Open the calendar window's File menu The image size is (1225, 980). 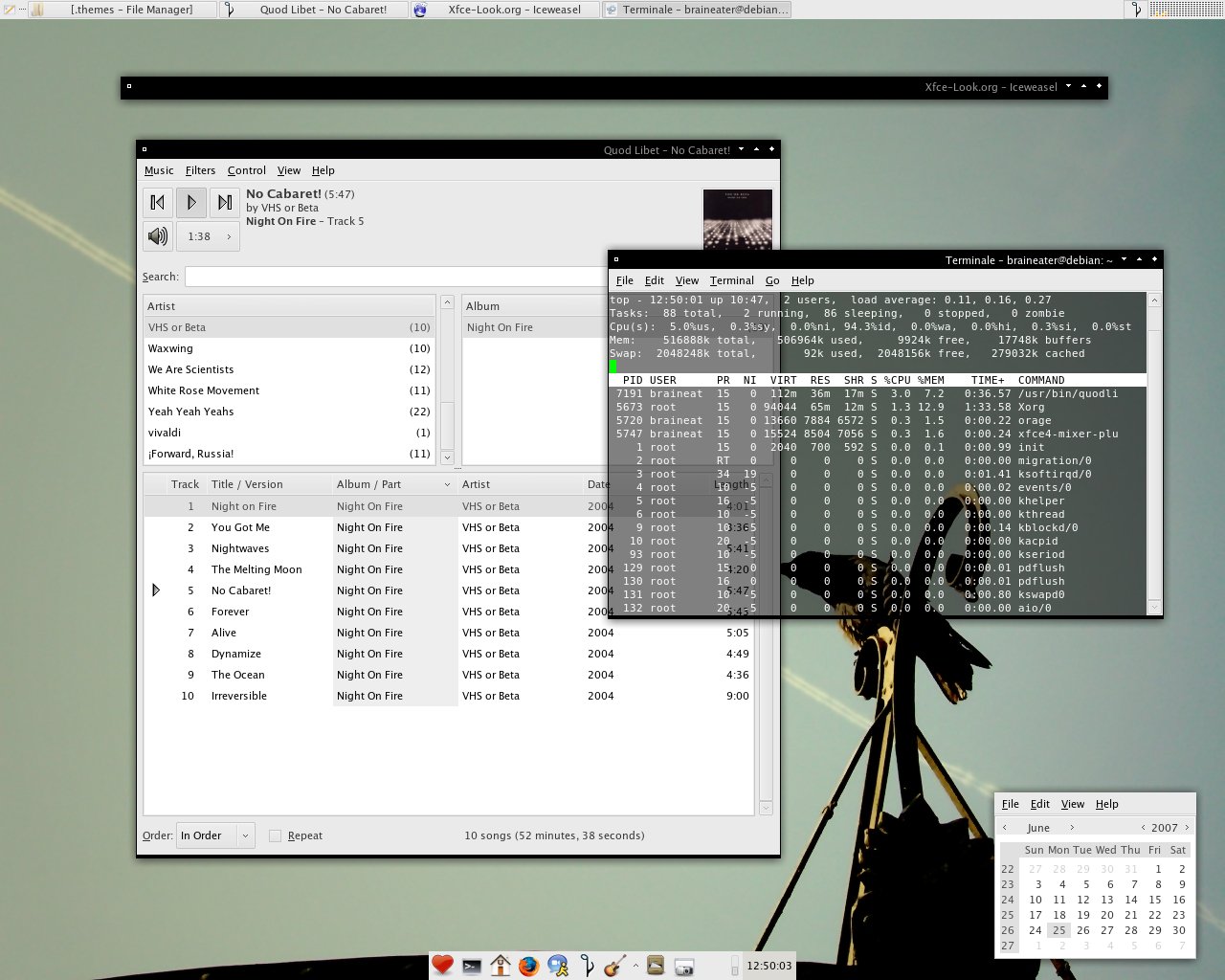point(1011,804)
